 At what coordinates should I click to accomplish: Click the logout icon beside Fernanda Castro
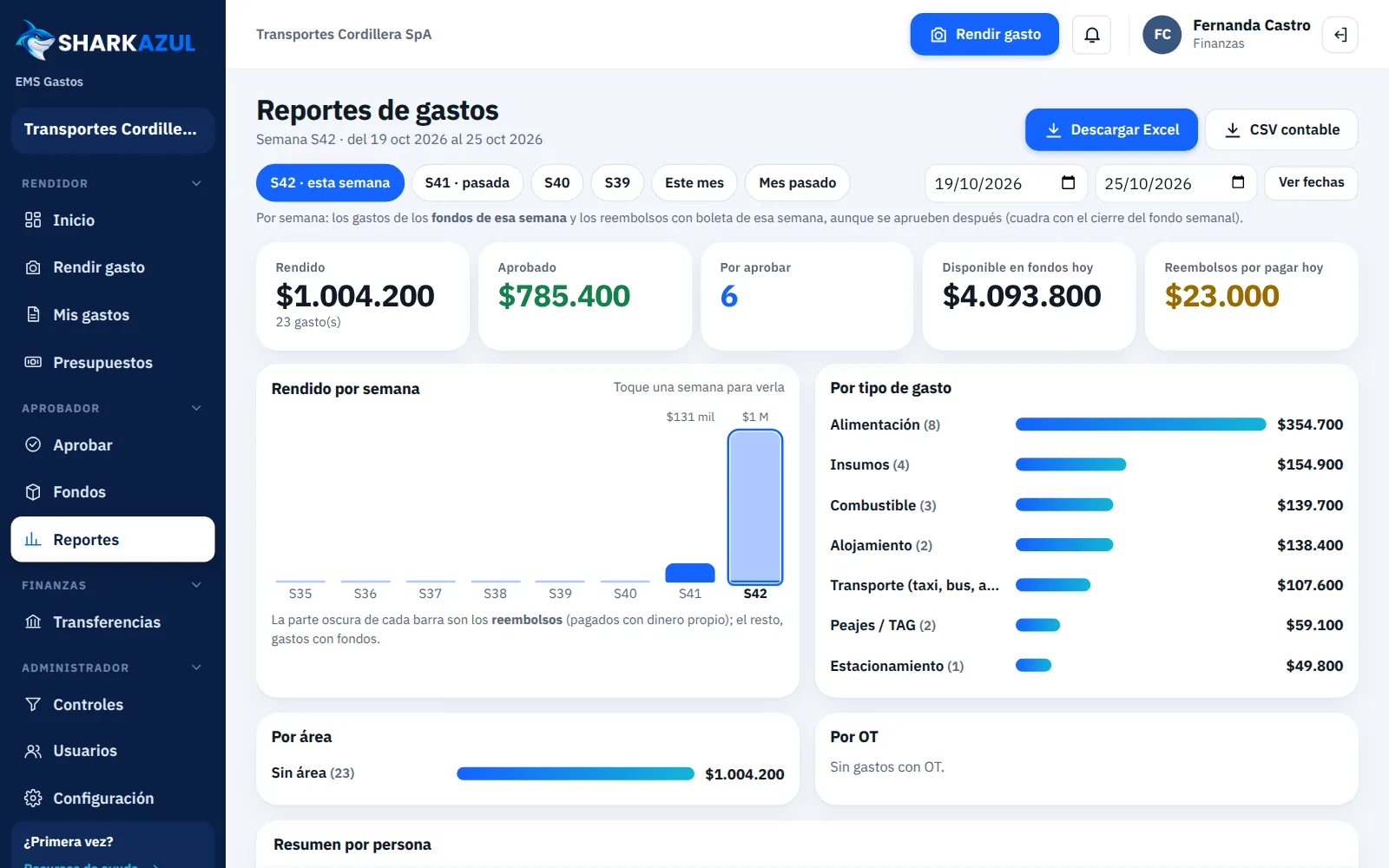pos(1340,35)
